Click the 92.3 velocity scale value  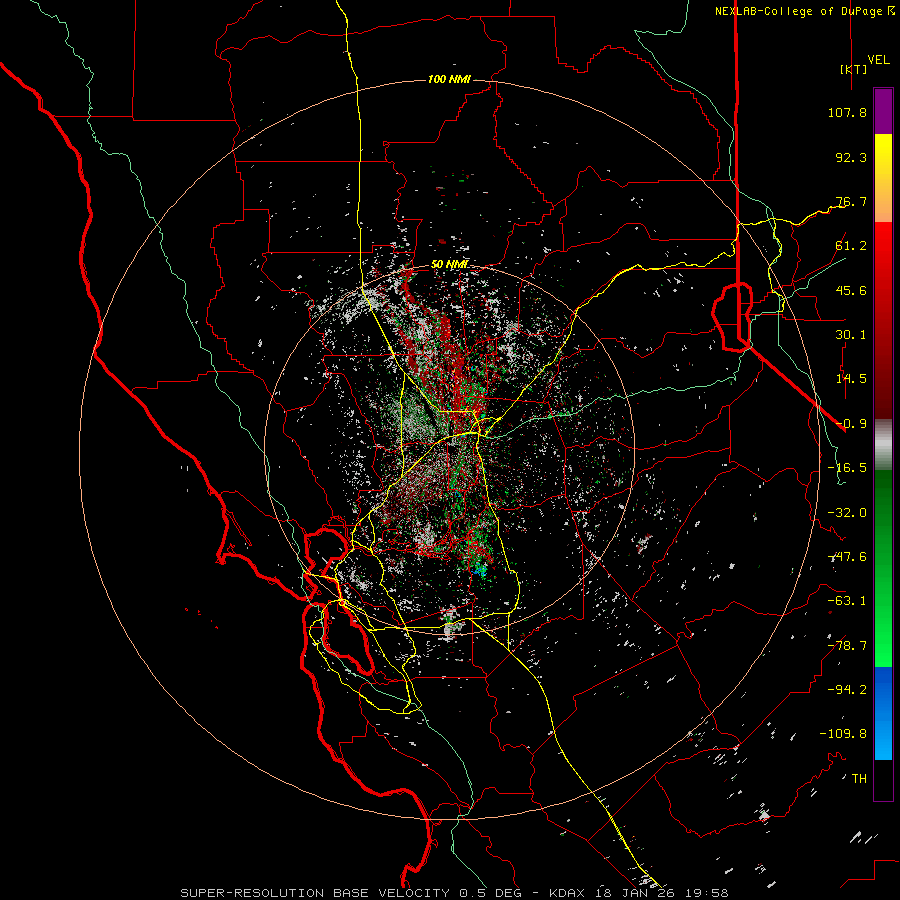pyautogui.click(x=851, y=157)
